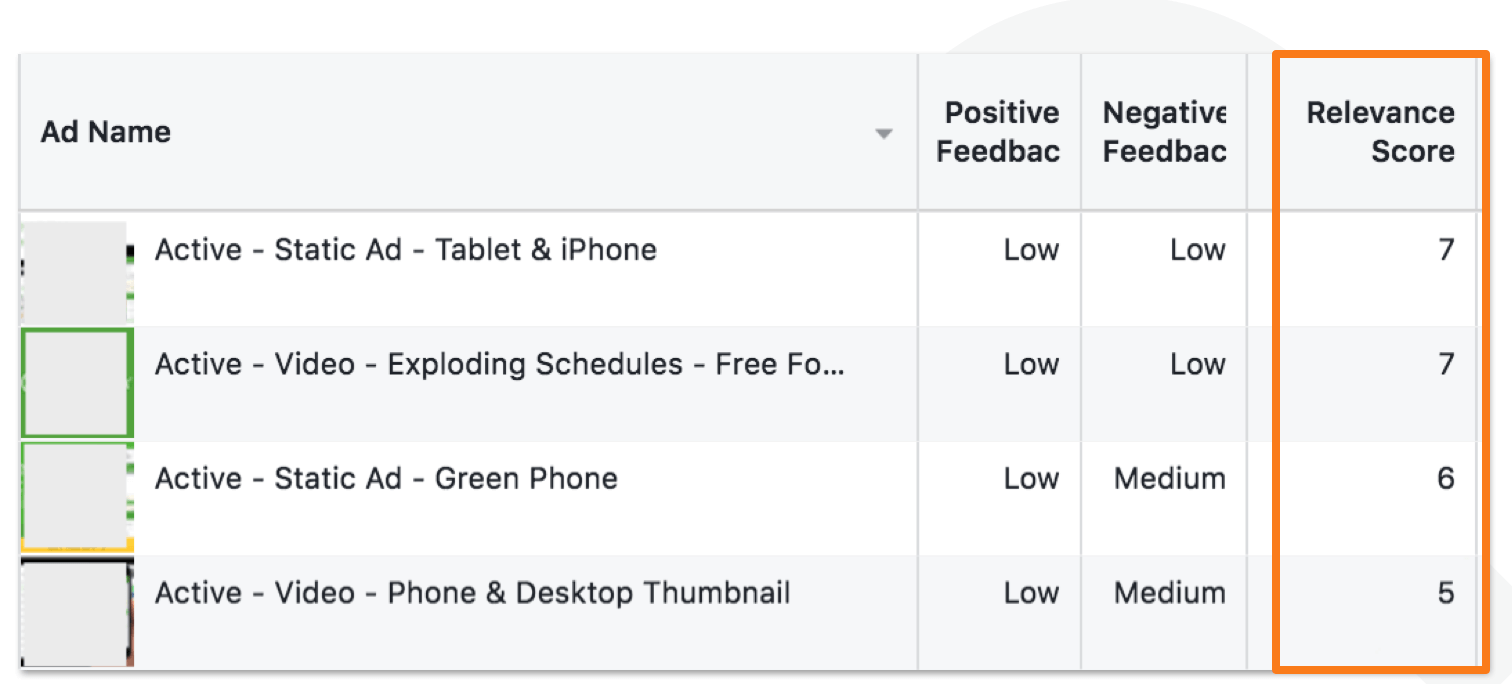
Task: Click the Relevance Score column header
Action: click(x=1380, y=132)
